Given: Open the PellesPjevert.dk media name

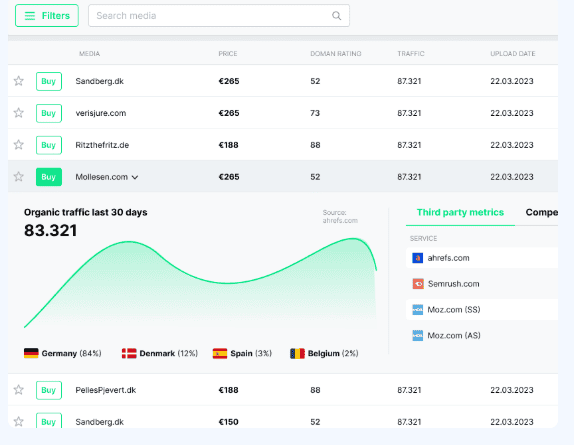Looking at the screenshot, I should point(105,390).
